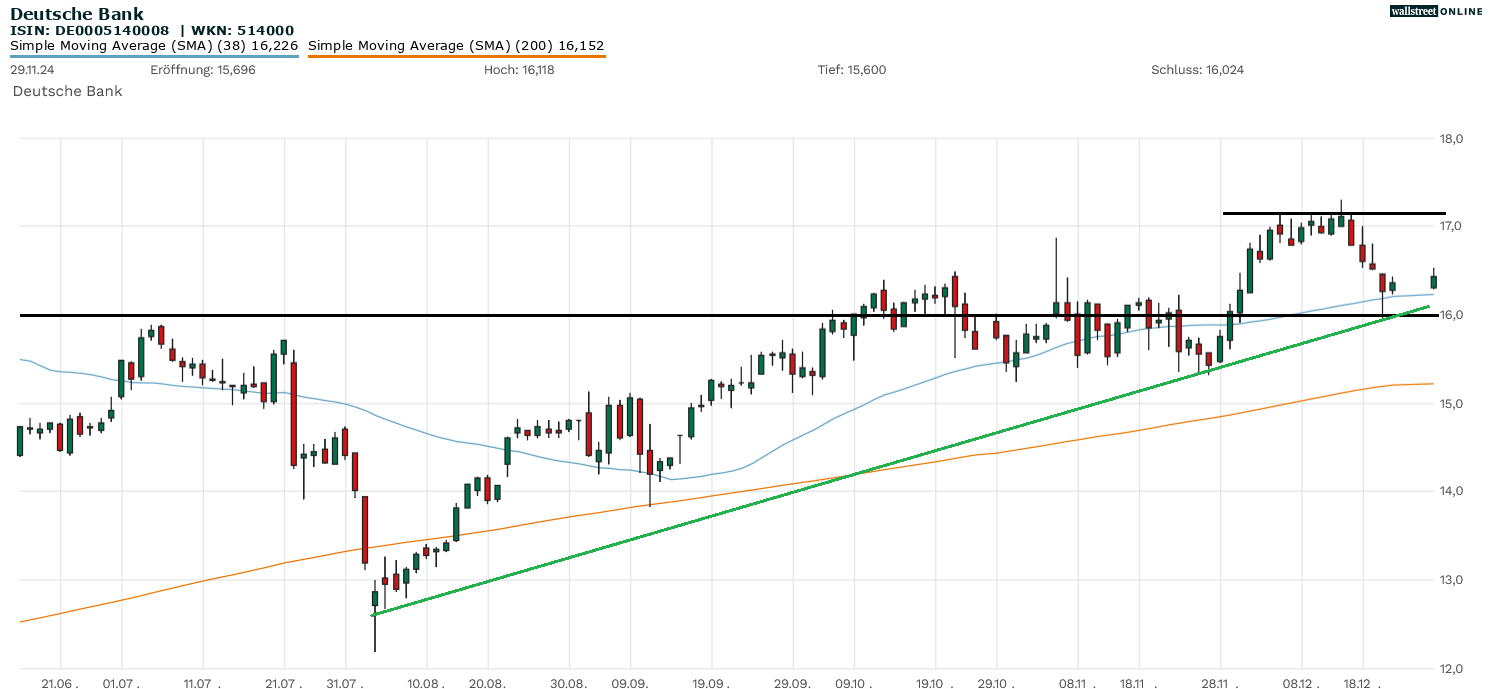Click the Eröffnung 15,696 opening value
The image size is (1490, 689).
(x=189, y=70)
